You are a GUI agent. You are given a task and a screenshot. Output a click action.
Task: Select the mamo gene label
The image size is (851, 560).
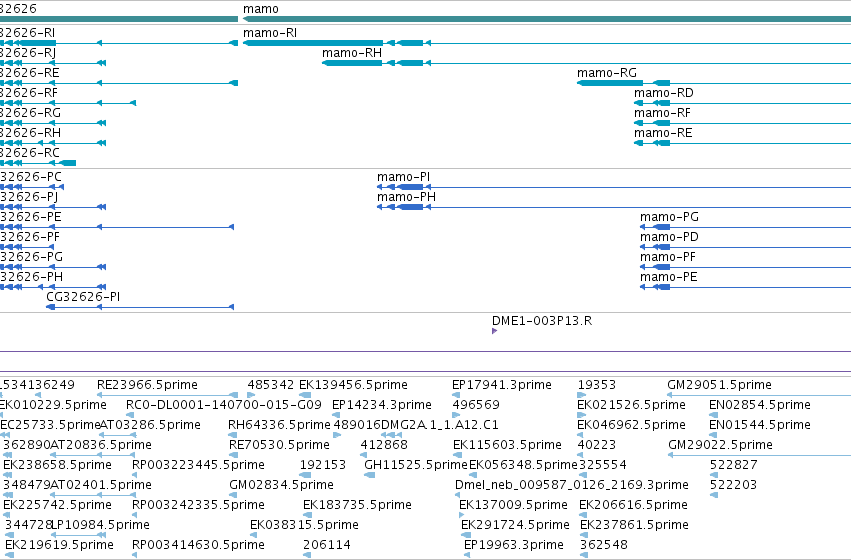261,9
